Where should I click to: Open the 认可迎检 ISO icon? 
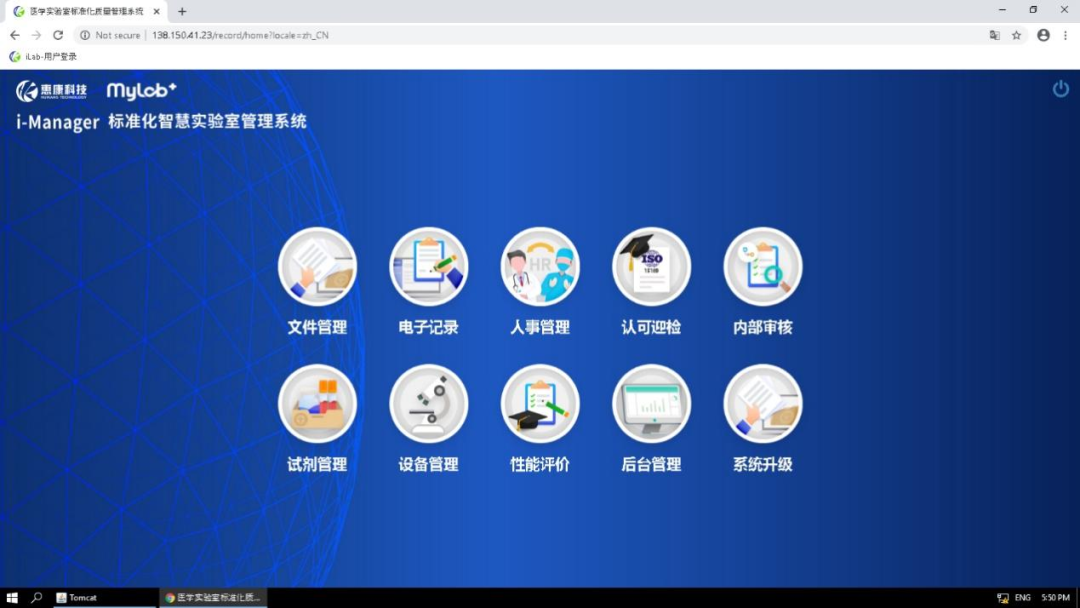652,266
